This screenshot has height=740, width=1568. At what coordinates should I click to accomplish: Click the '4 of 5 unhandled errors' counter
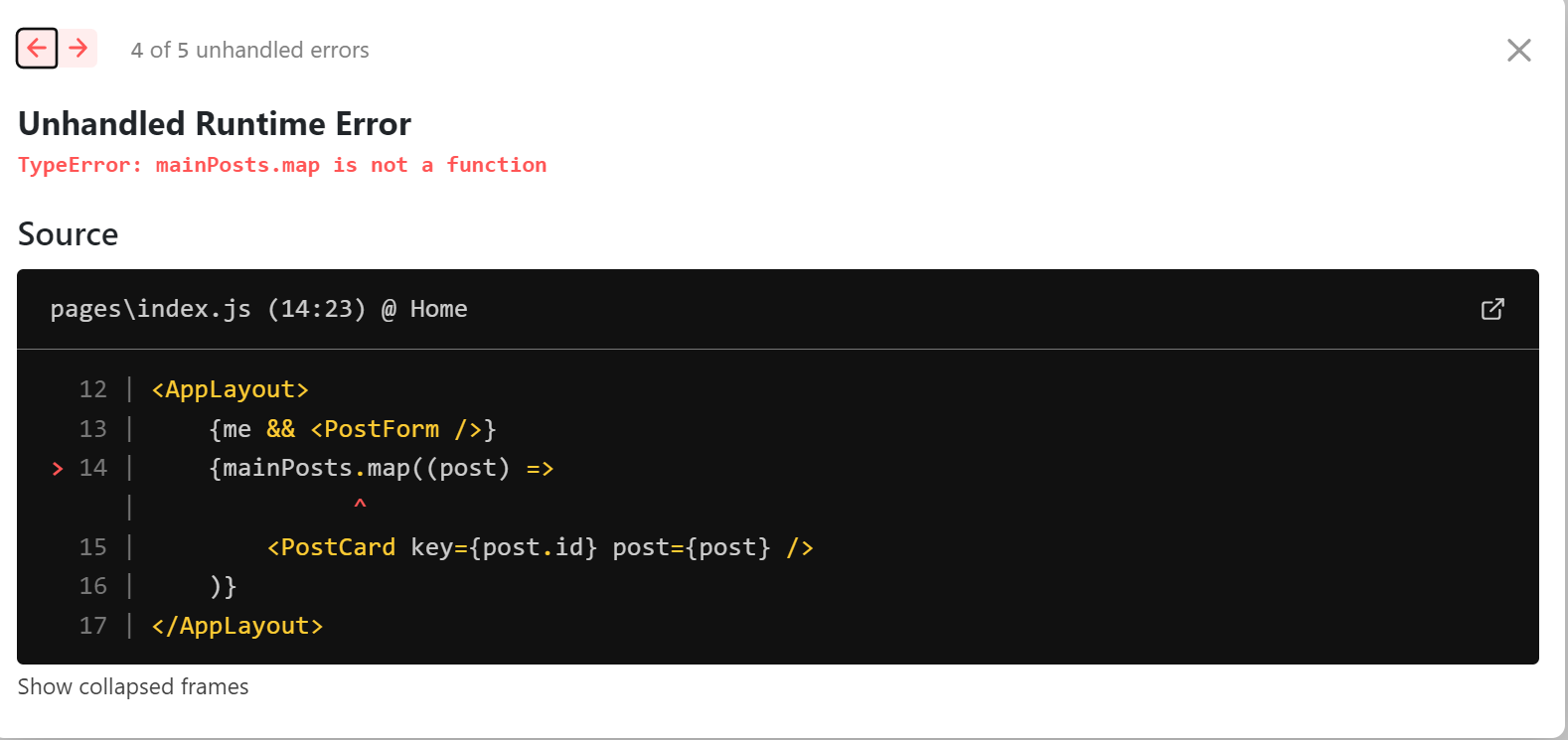pos(249,50)
